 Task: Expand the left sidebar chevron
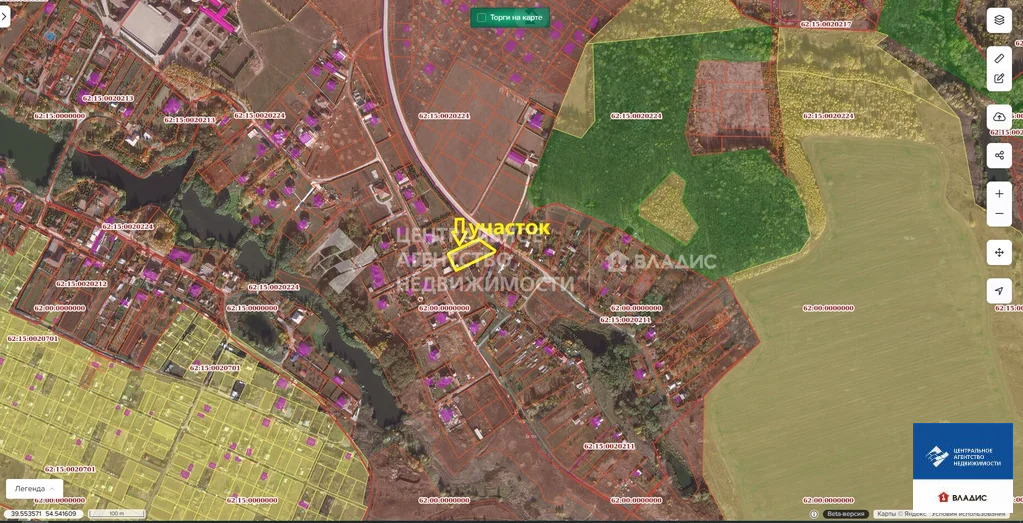click(5, 16)
